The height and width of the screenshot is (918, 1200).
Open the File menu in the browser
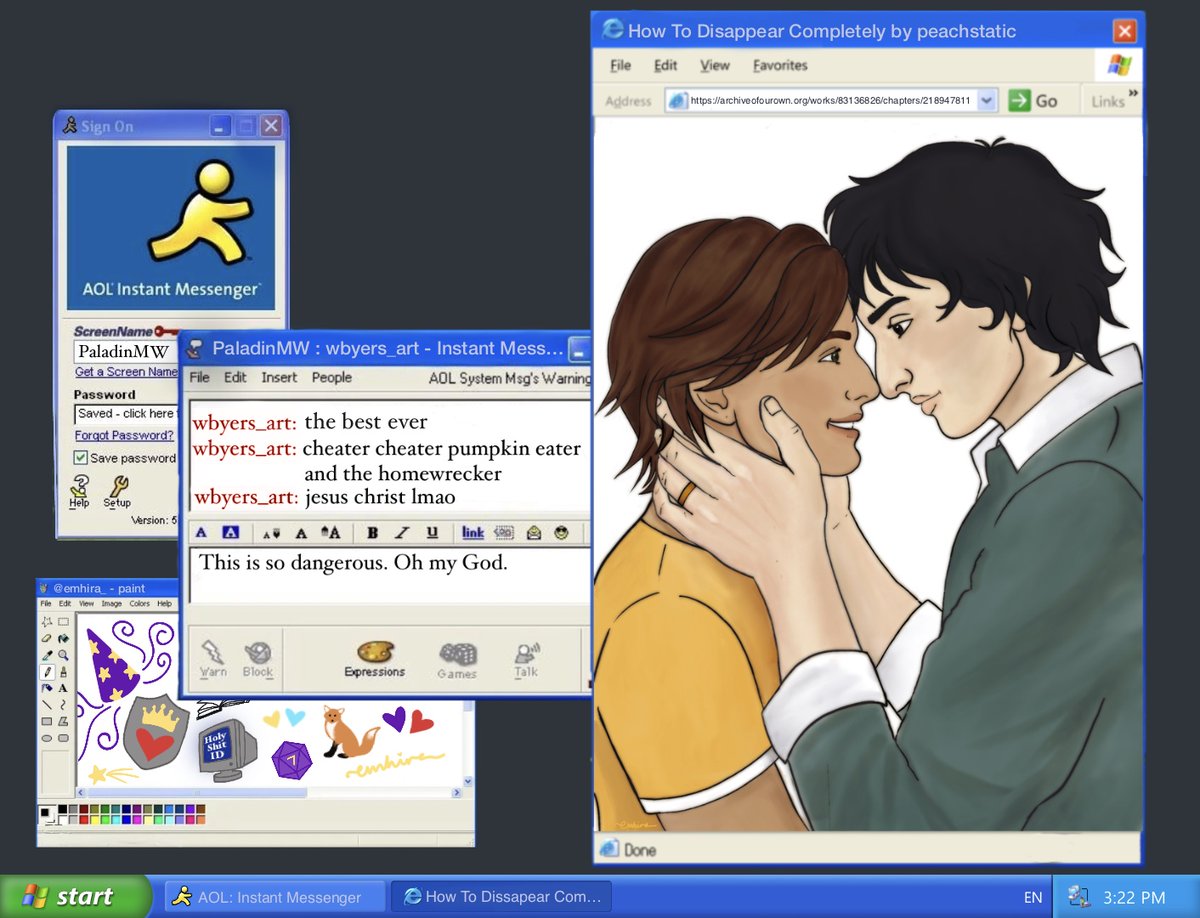621,65
